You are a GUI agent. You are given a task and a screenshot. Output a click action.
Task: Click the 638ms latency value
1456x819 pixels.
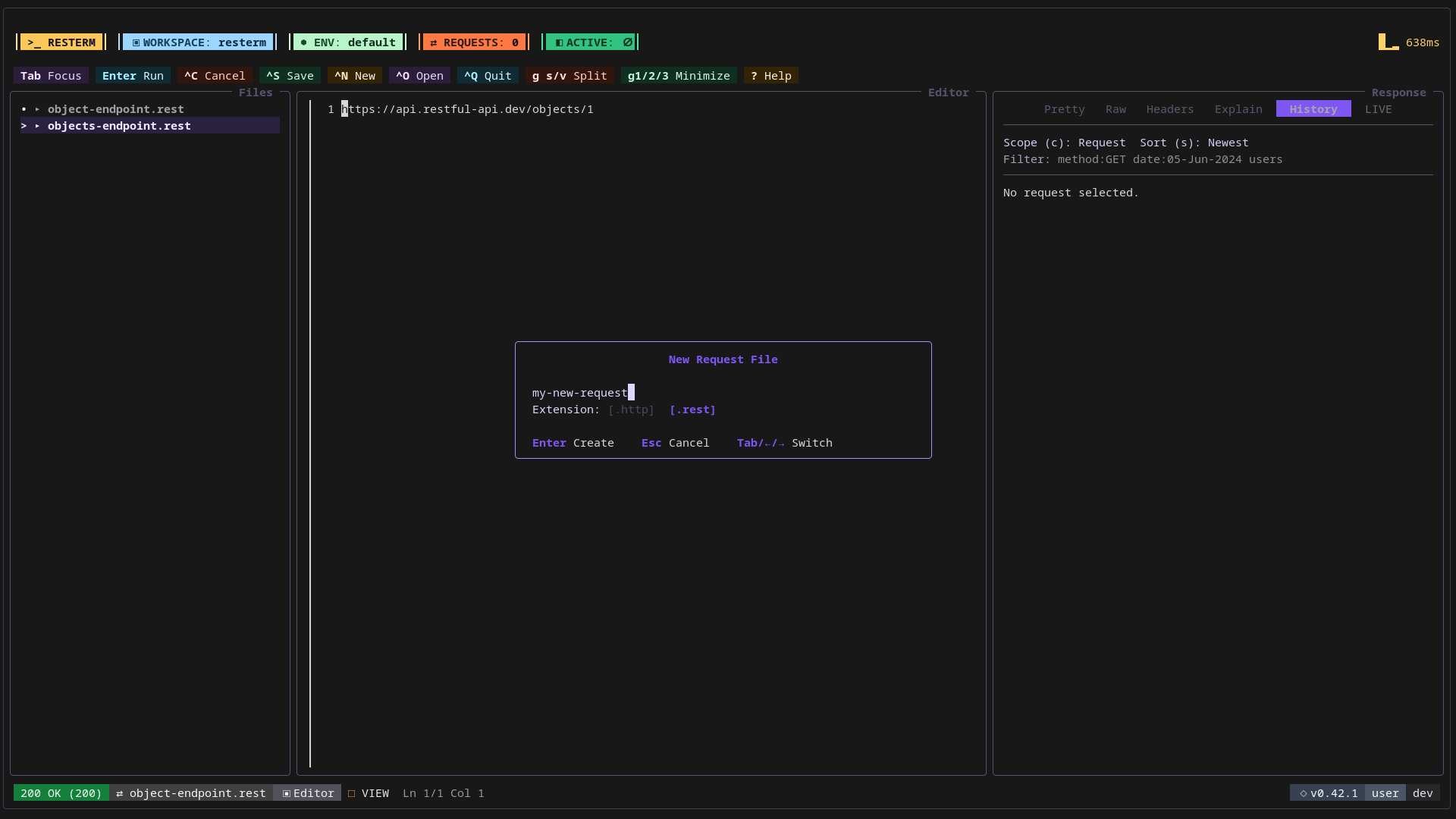(x=1422, y=42)
